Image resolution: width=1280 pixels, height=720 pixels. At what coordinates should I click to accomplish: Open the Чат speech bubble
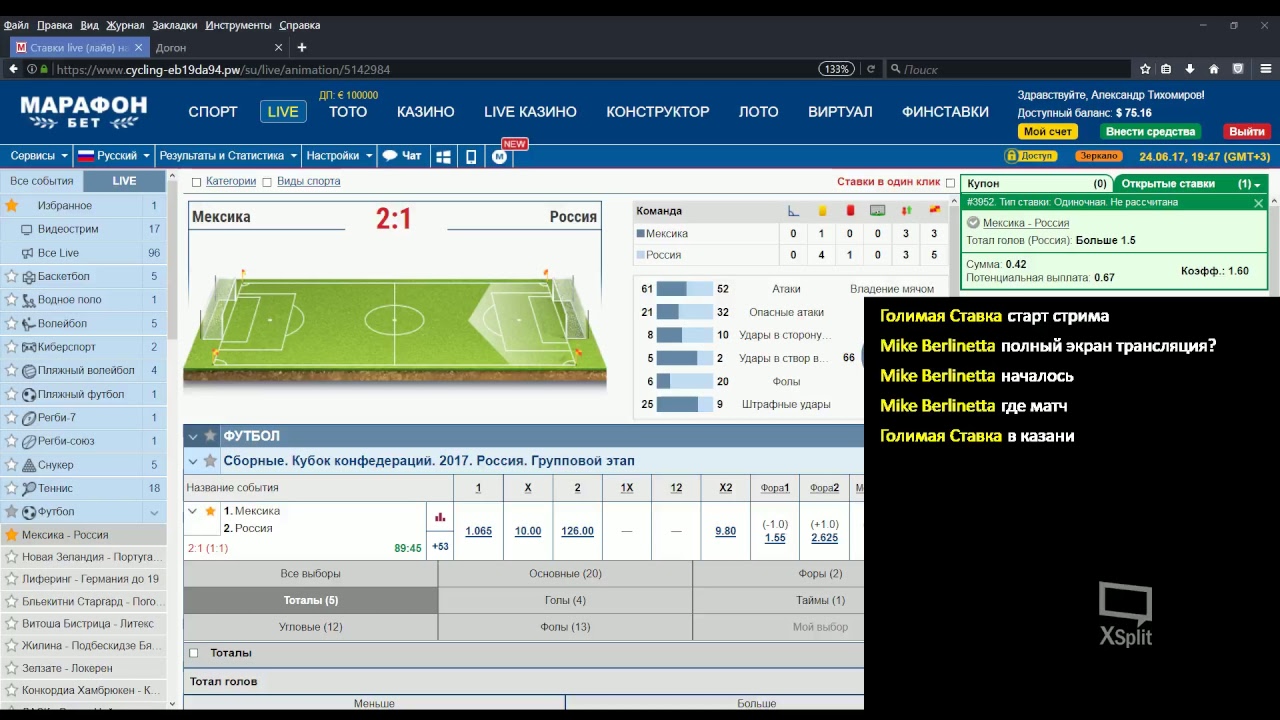tap(402, 156)
